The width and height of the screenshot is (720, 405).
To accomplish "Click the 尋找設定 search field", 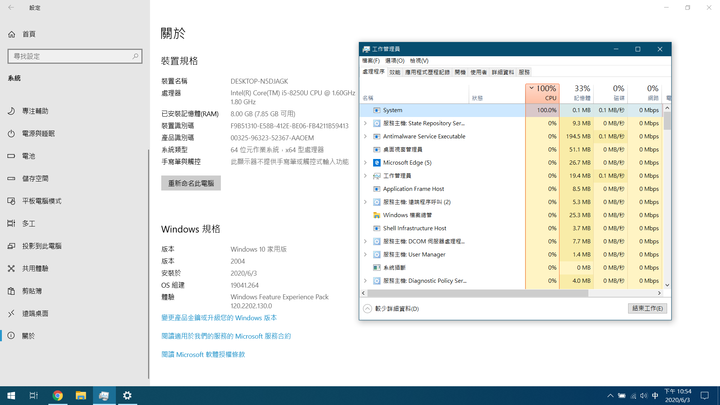I will [75, 56].
